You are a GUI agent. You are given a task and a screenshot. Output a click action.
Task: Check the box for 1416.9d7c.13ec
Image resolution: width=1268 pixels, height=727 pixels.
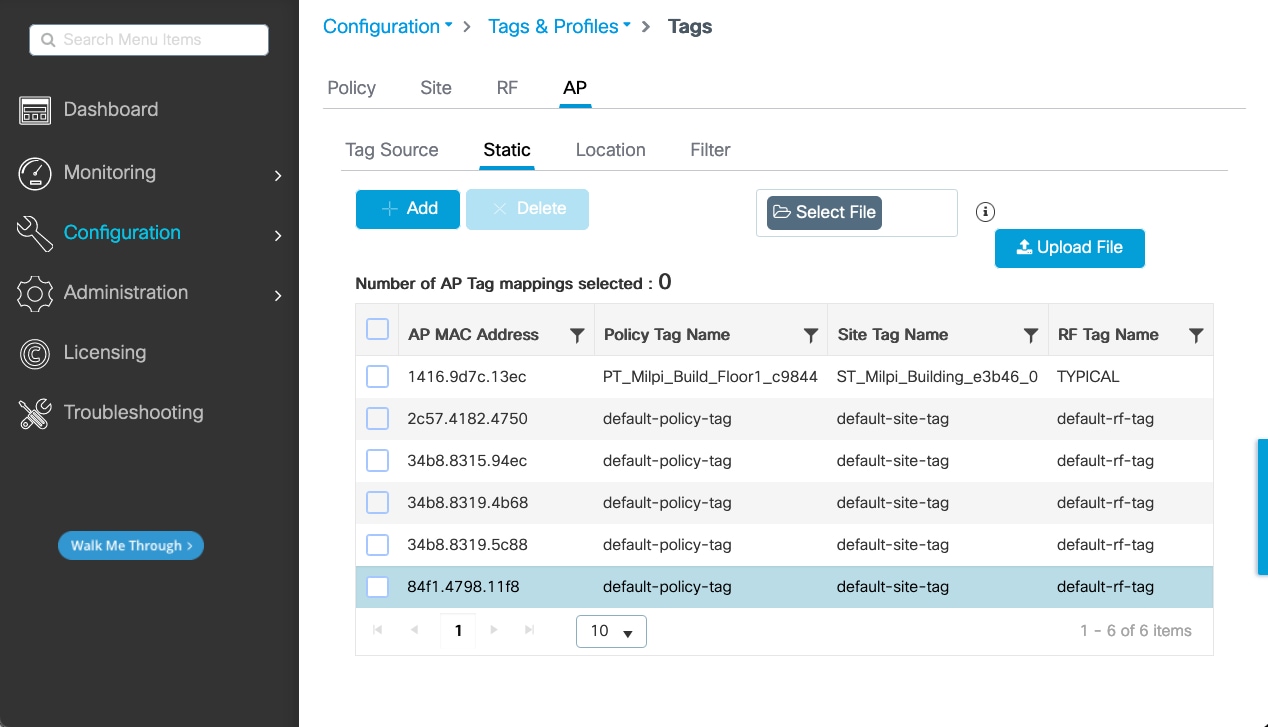[x=377, y=377]
